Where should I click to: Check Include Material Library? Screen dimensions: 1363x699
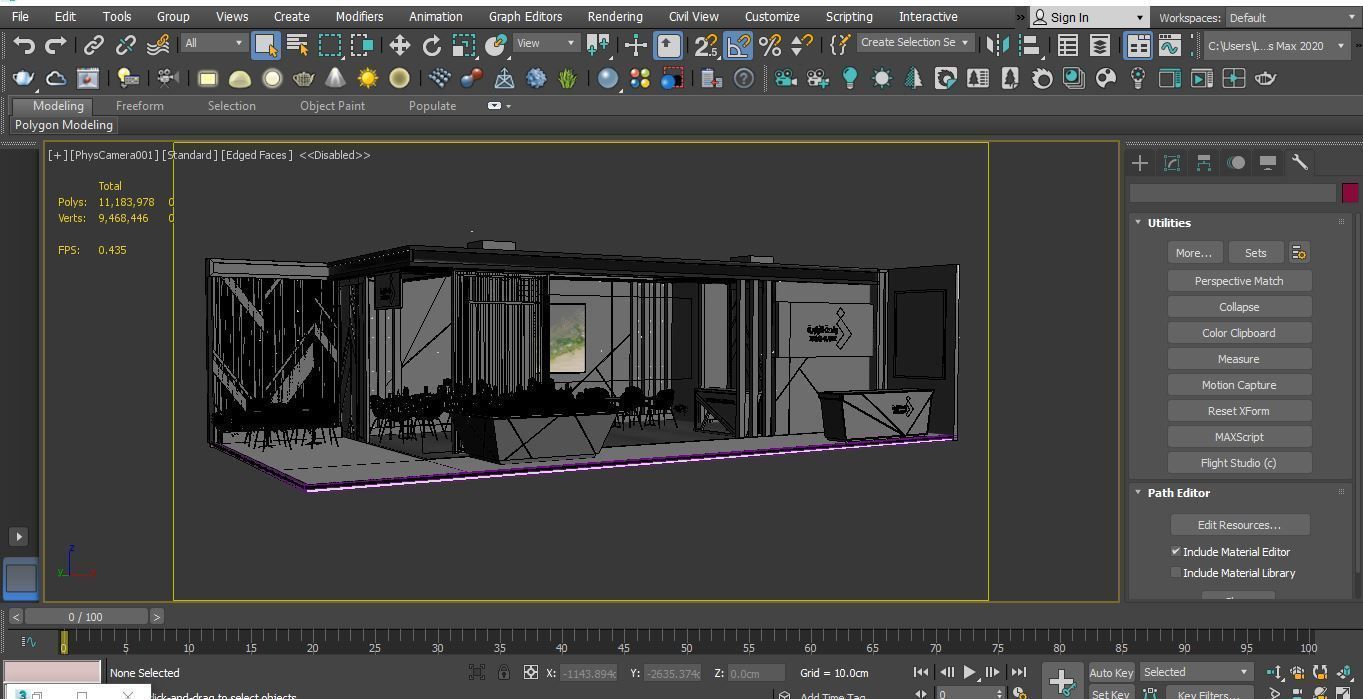1176,573
